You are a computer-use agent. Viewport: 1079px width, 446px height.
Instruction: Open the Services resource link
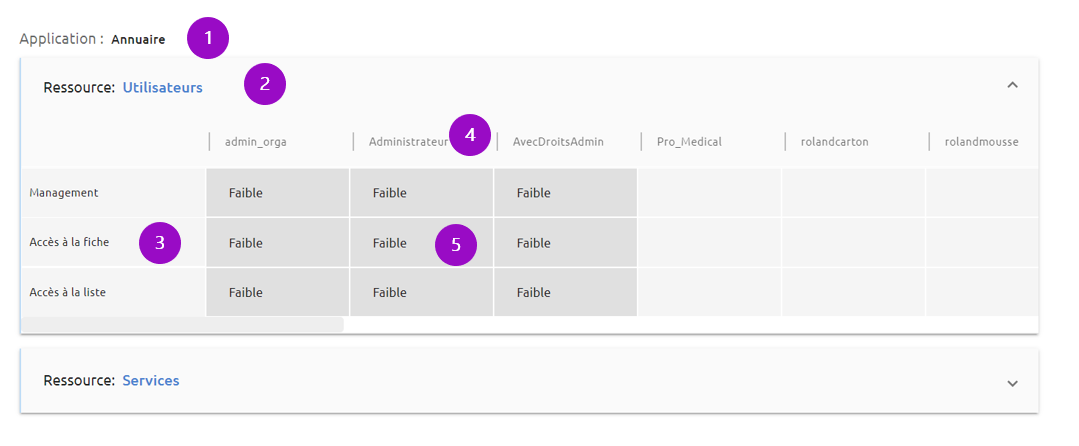(151, 381)
